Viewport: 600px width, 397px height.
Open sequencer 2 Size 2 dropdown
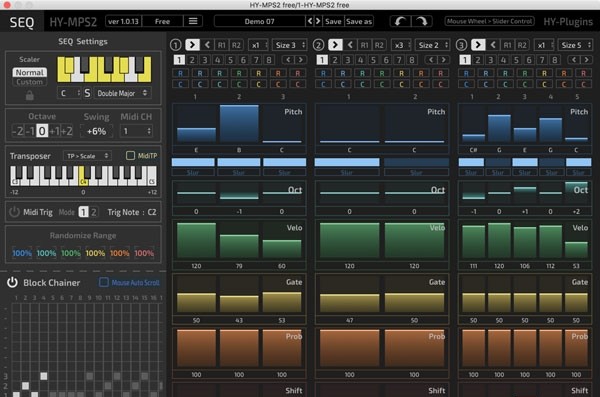click(432, 45)
